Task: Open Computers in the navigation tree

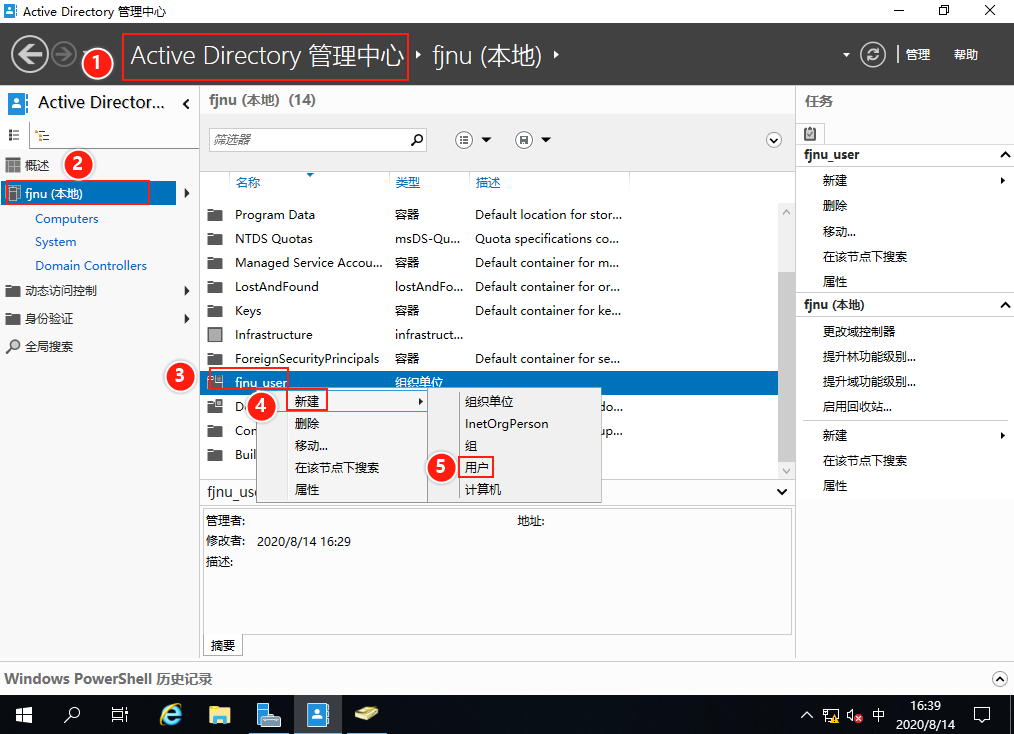Action: click(67, 219)
